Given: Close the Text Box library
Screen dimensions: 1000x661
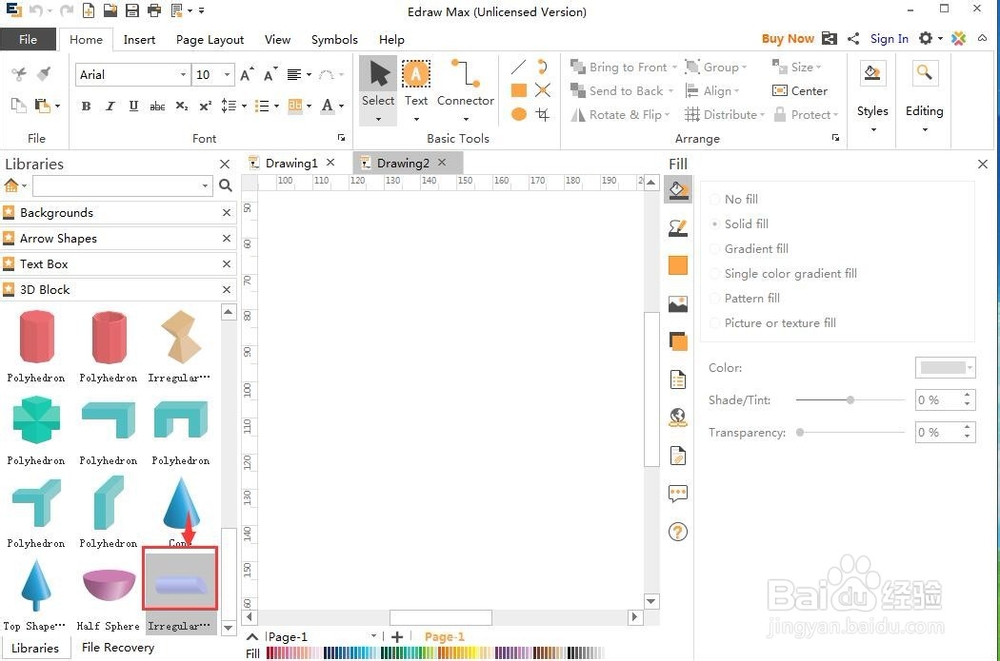Looking at the screenshot, I should pyautogui.click(x=226, y=264).
